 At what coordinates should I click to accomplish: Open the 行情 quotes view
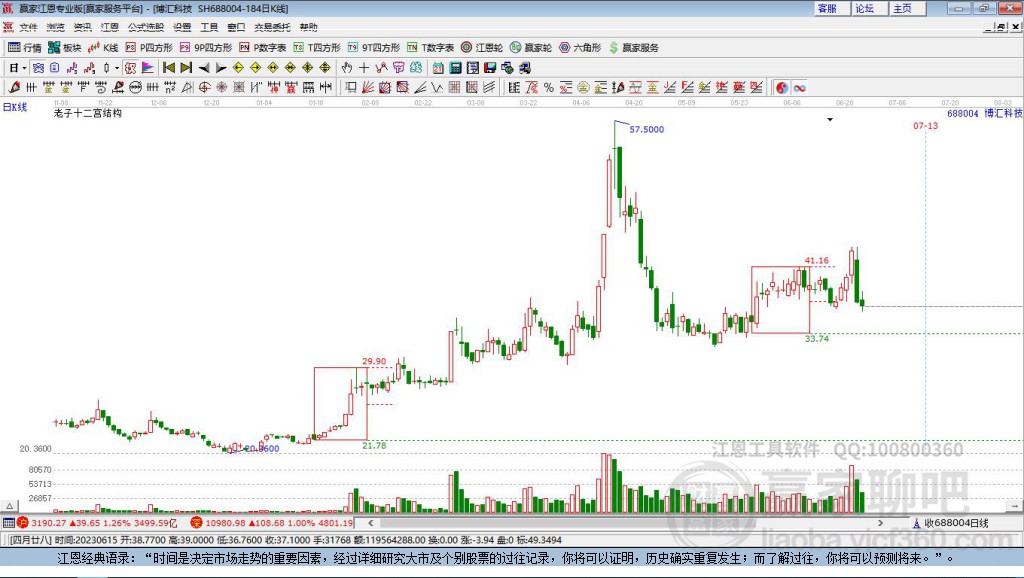pyautogui.click(x=24, y=48)
